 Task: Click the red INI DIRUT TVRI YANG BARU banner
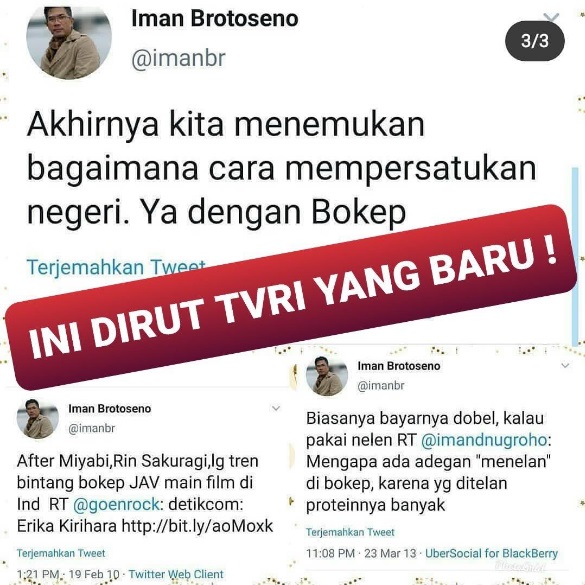pos(291,297)
